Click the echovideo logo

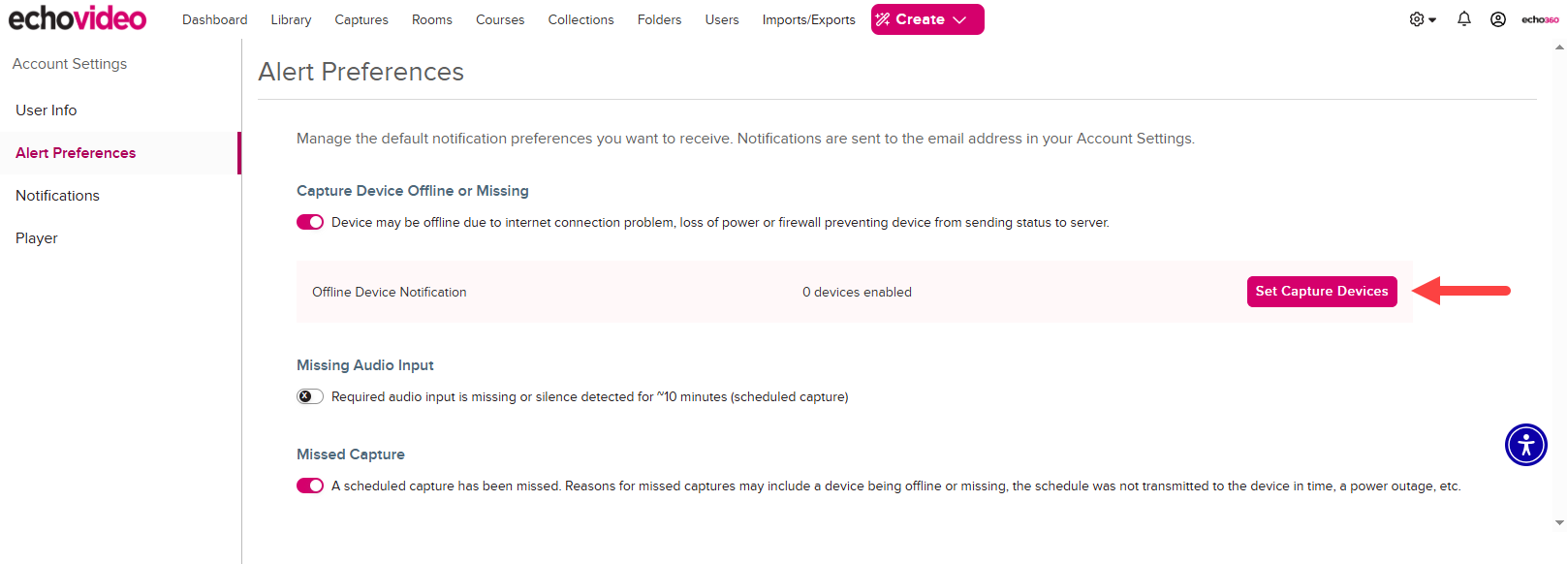(x=78, y=18)
